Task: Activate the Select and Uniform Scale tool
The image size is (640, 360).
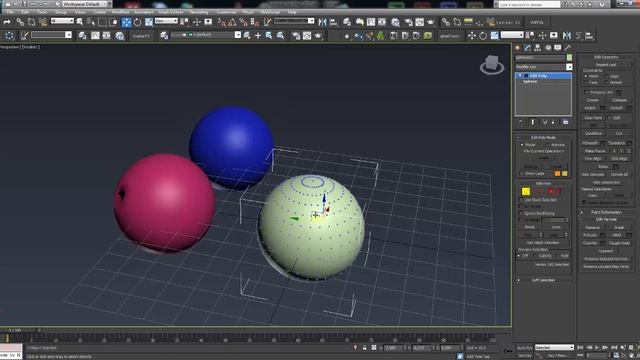Action: point(149,22)
